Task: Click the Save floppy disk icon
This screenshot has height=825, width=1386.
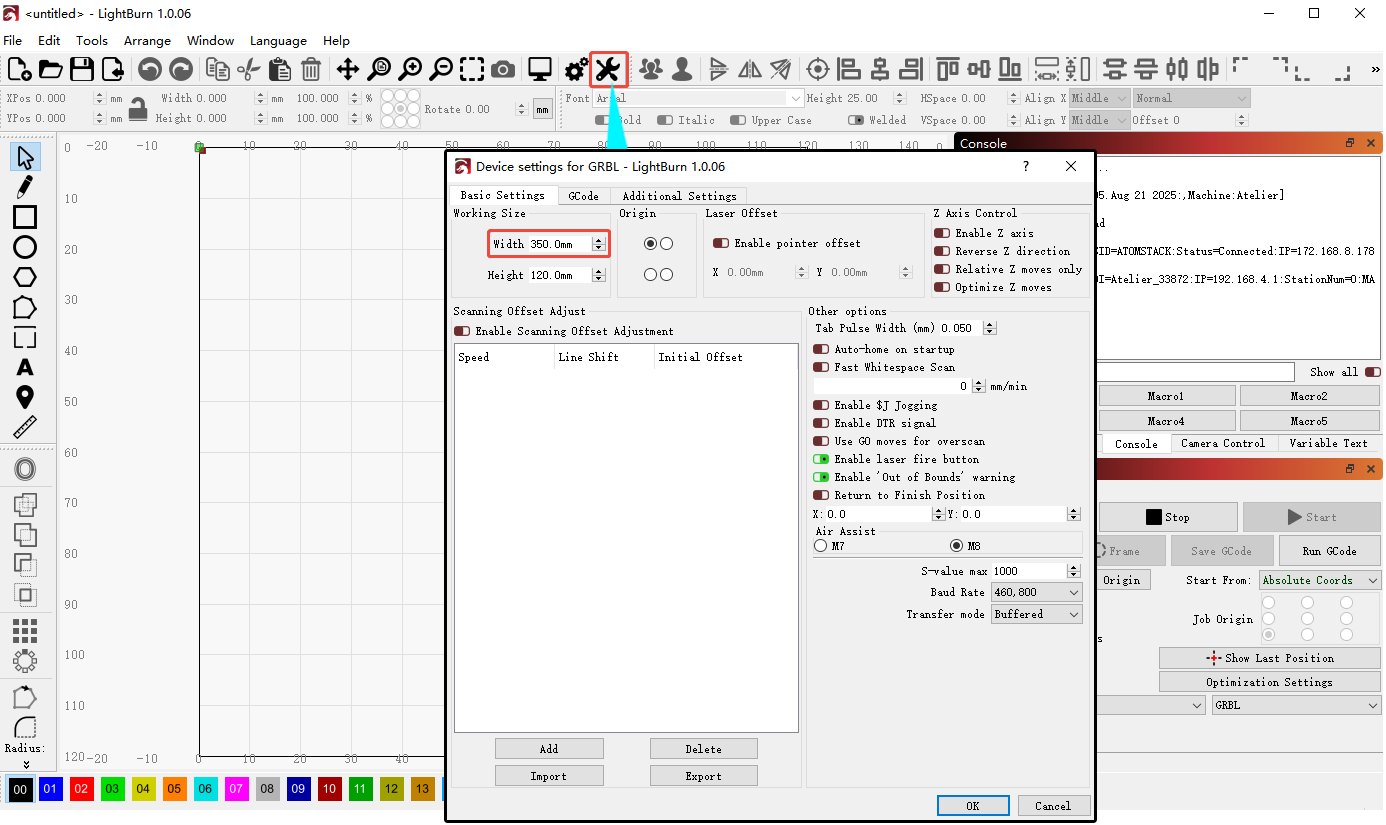Action: pyautogui.click(x=82, y=69)
